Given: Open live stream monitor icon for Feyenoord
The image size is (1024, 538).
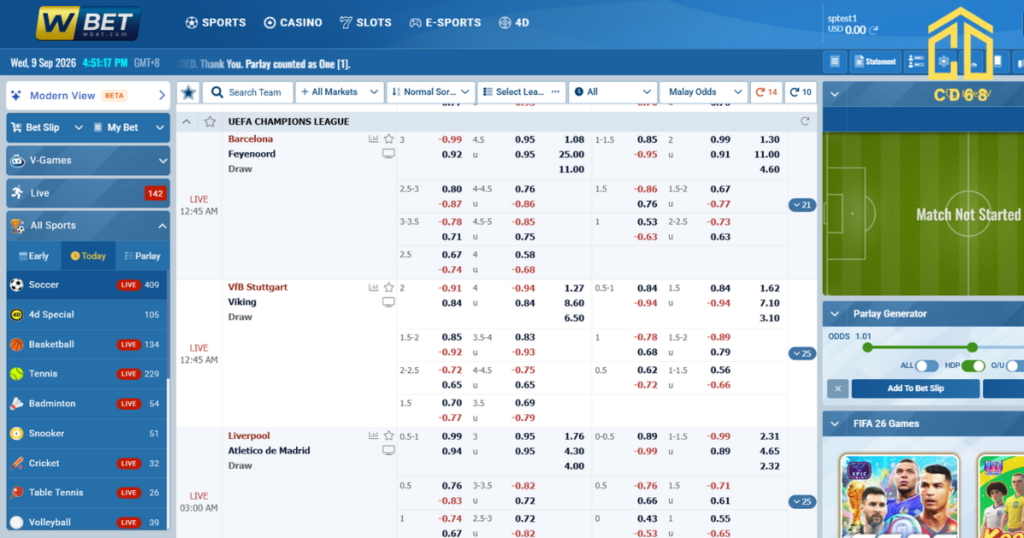Looking at the screenshot, I should [389, 154].
